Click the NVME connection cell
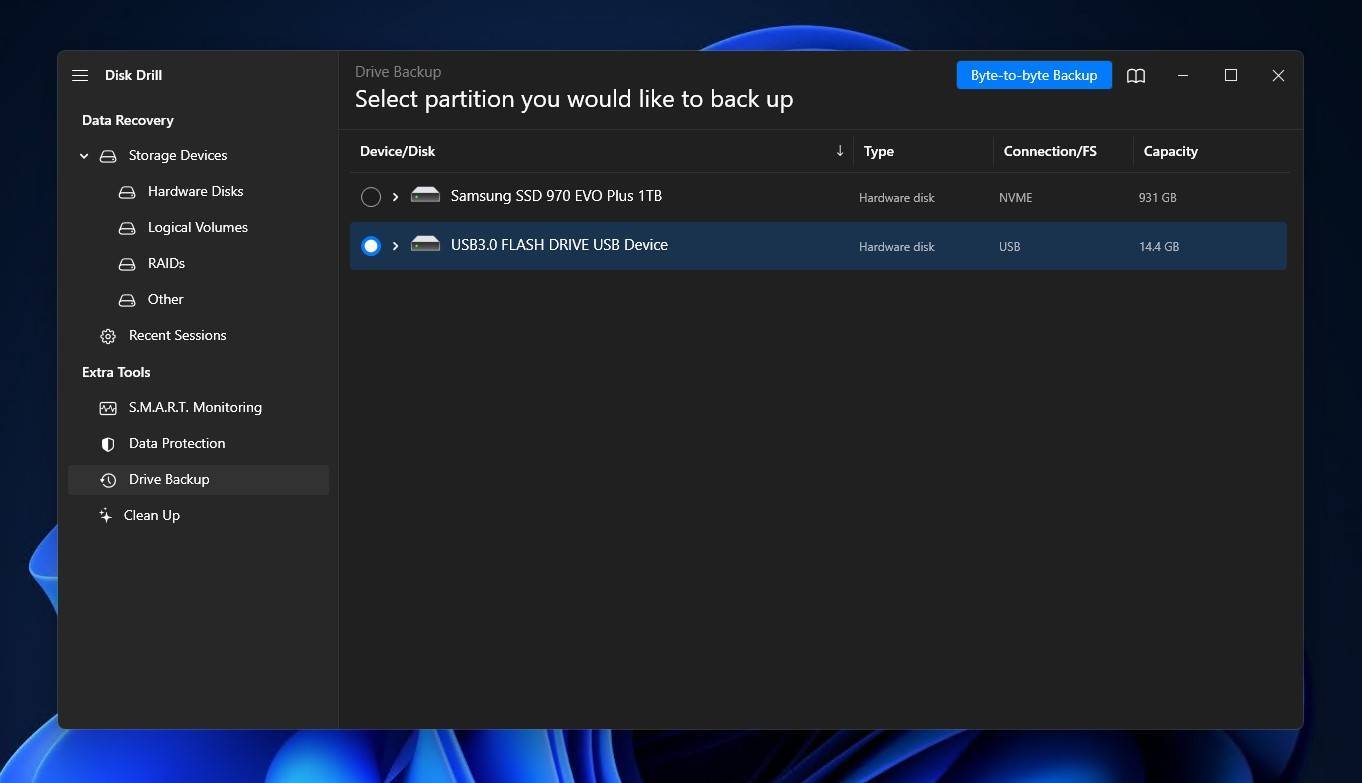The width and height of the screenshot is (1362, 783). tap(1016, 198)
